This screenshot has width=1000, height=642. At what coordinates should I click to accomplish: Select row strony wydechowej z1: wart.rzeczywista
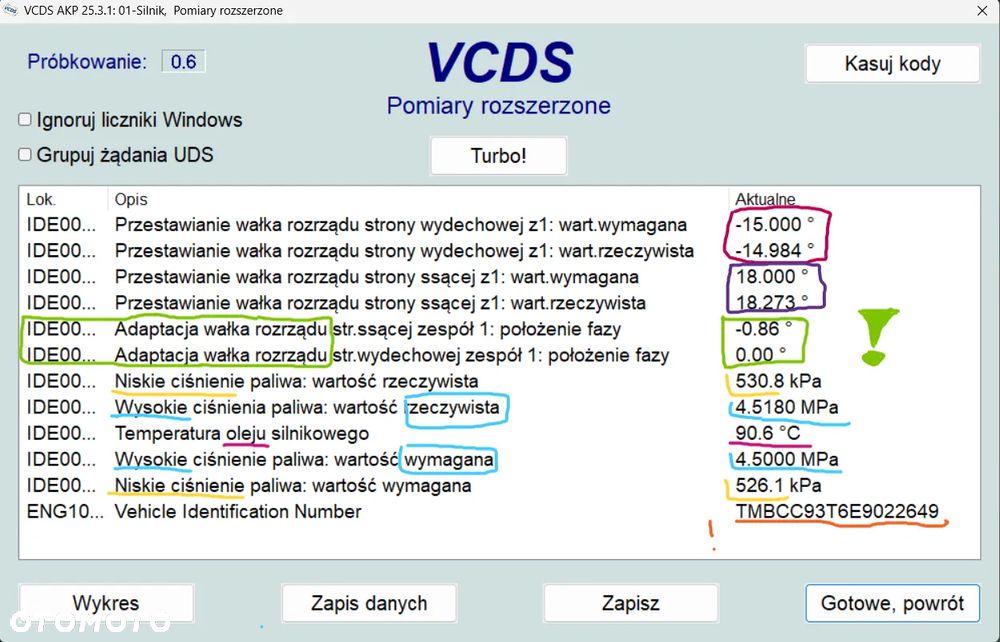coord(499,251)
